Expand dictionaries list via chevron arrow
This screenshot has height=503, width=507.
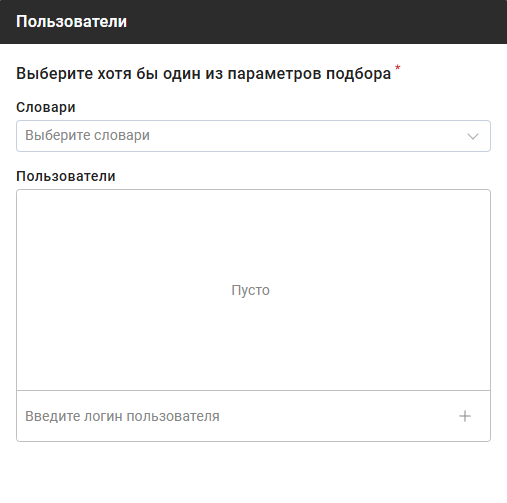click(x=473, y=136)
